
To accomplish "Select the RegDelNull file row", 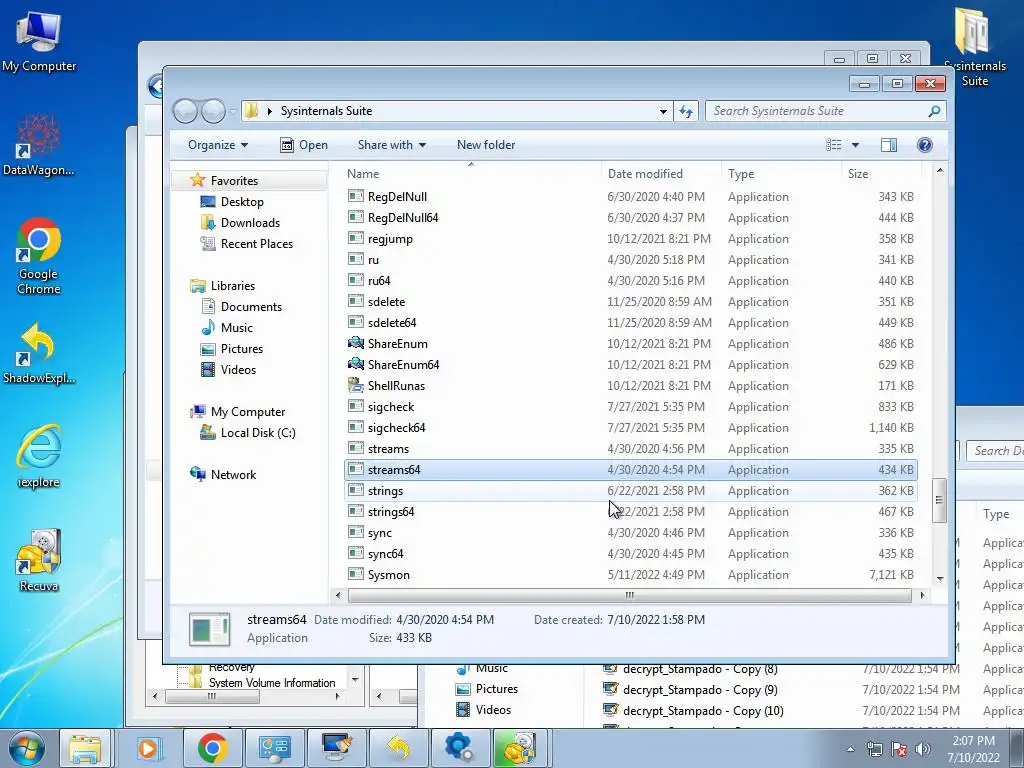I will [630, 197].
